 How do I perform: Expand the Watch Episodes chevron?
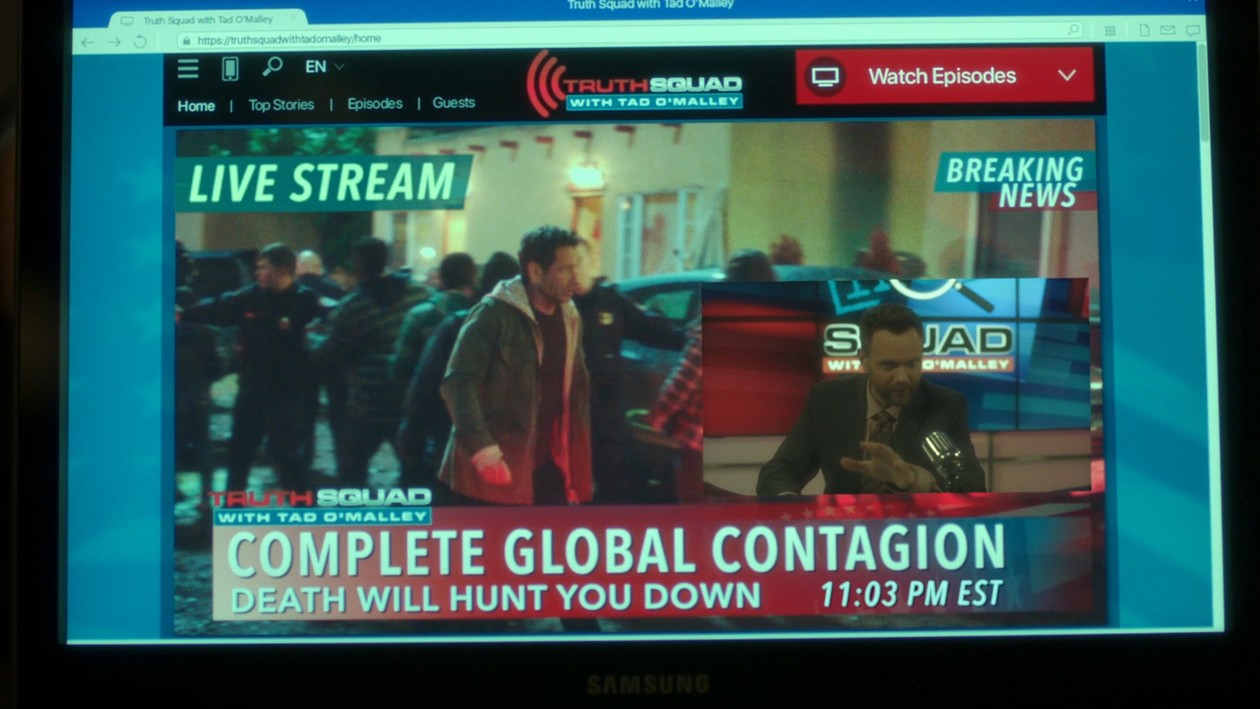(x=1067, y=75)
